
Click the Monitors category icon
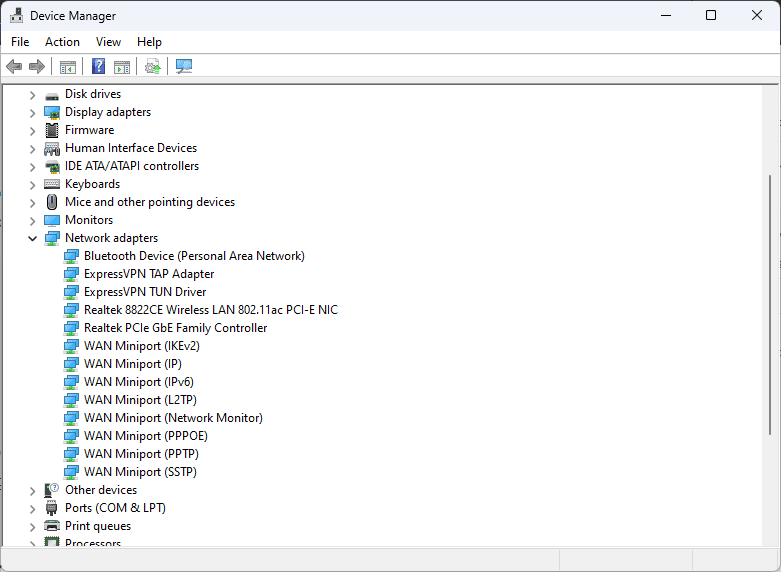click(52, 220)
